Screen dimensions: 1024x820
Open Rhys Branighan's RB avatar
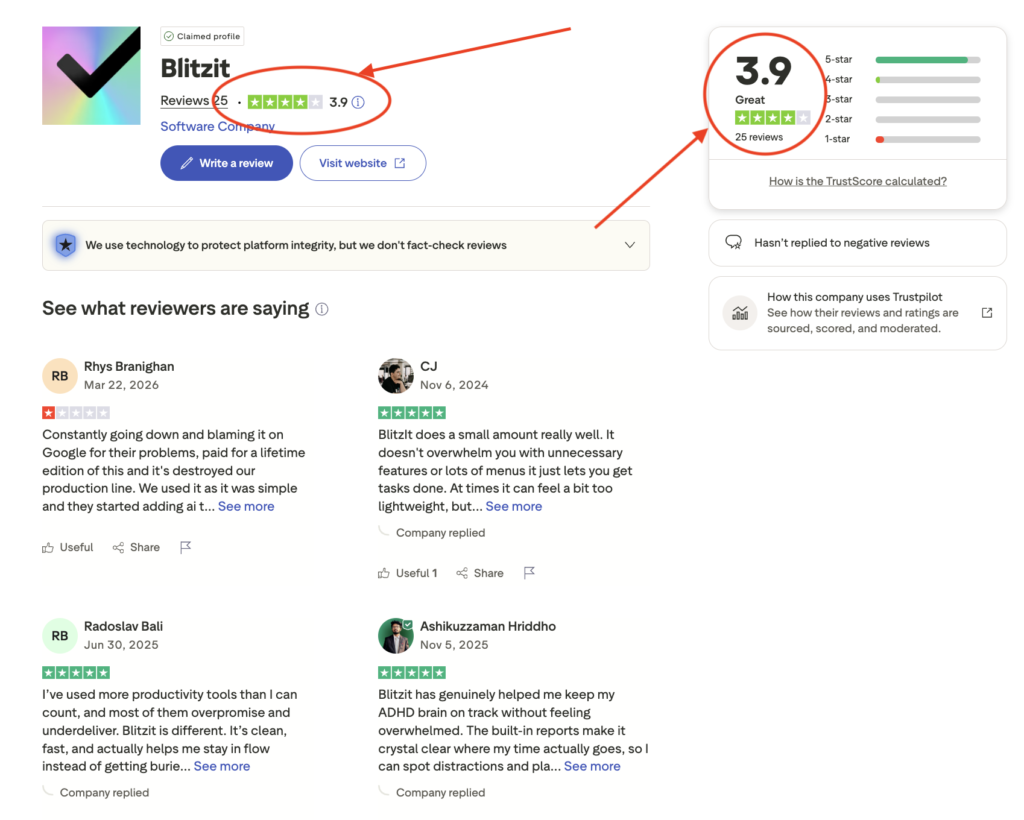click(x=59, y=376)
